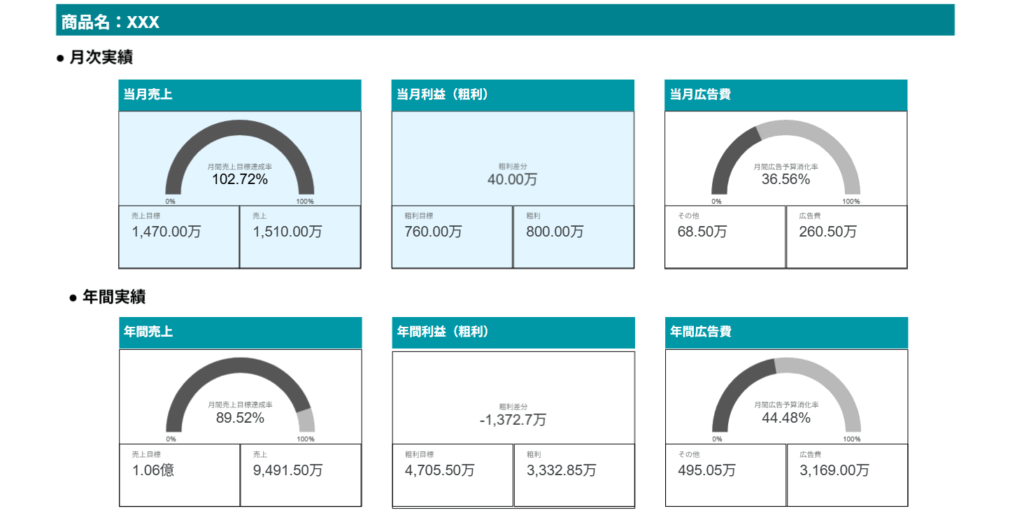Select the 広告費 3,169.00万 scorecard
1024x520 pixels.
846,475
